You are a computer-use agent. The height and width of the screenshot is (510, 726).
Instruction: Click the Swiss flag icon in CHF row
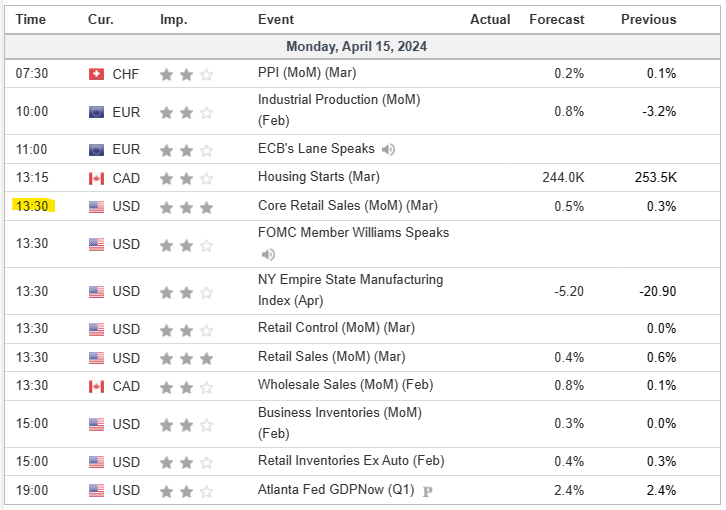coord(96,74)
